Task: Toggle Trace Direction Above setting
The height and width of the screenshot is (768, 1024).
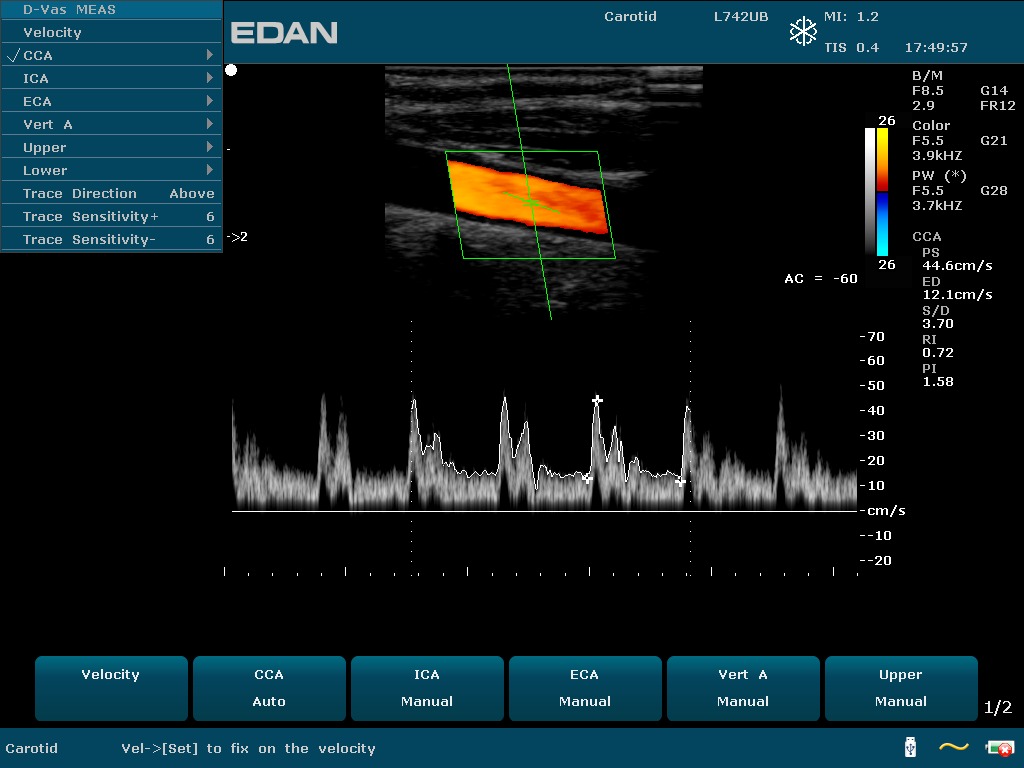Action: (111, 193)
